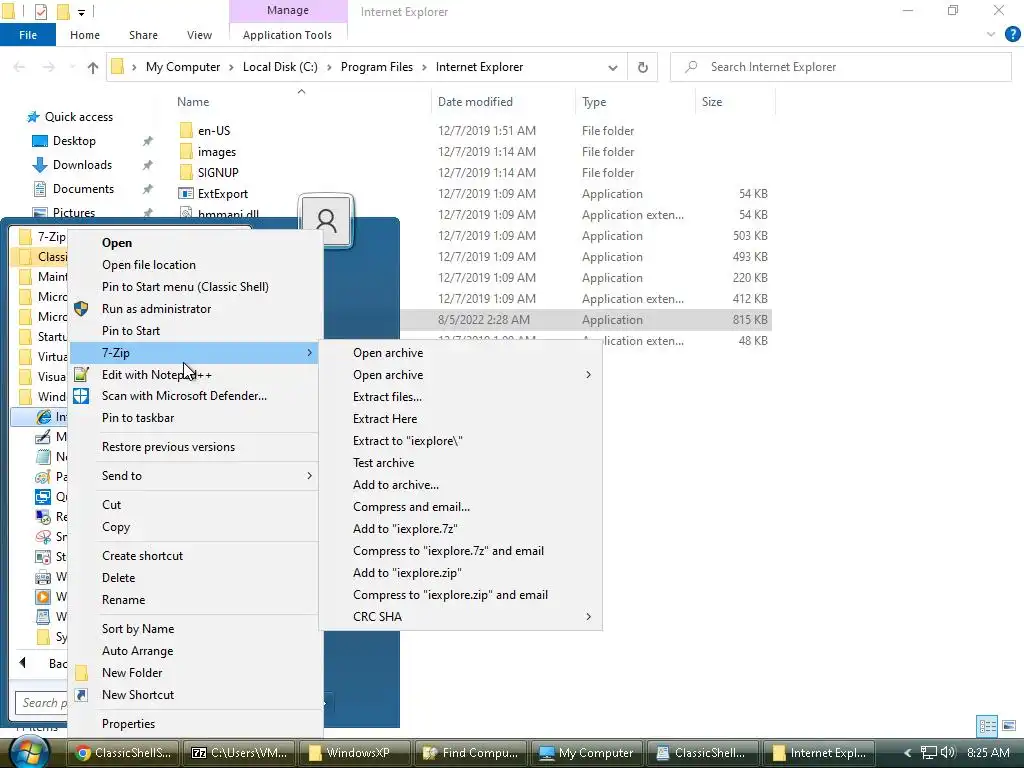Select Test archive option

[383, 463]
